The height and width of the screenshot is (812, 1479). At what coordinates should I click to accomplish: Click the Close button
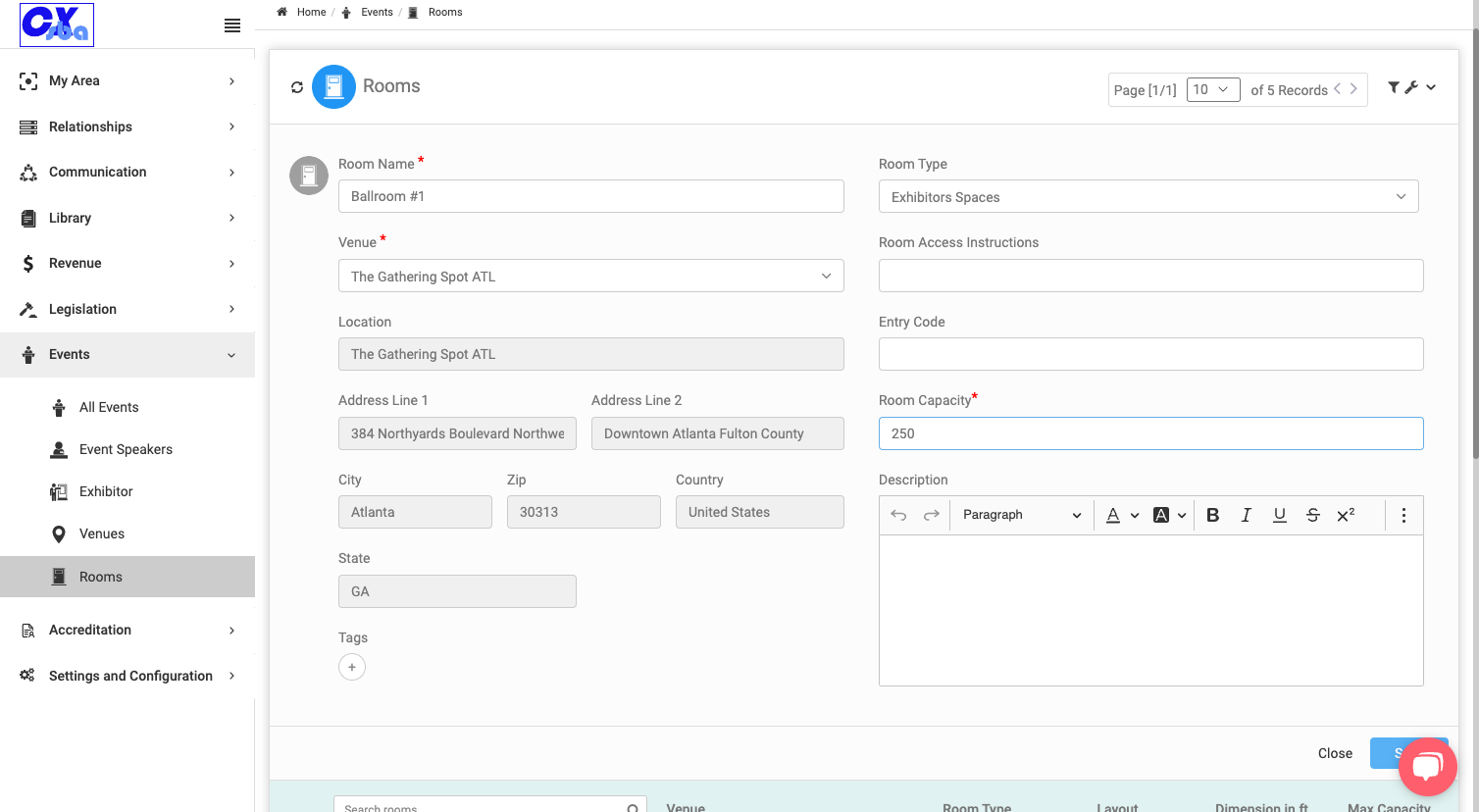(1335, 753)
